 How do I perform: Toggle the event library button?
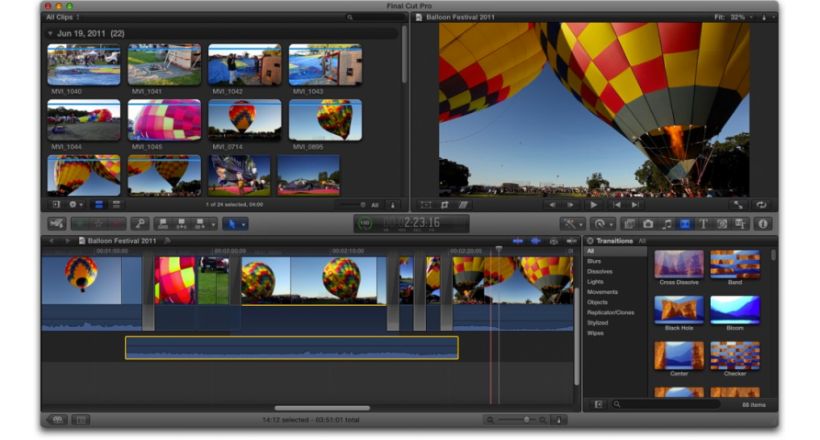pos(56,205)
